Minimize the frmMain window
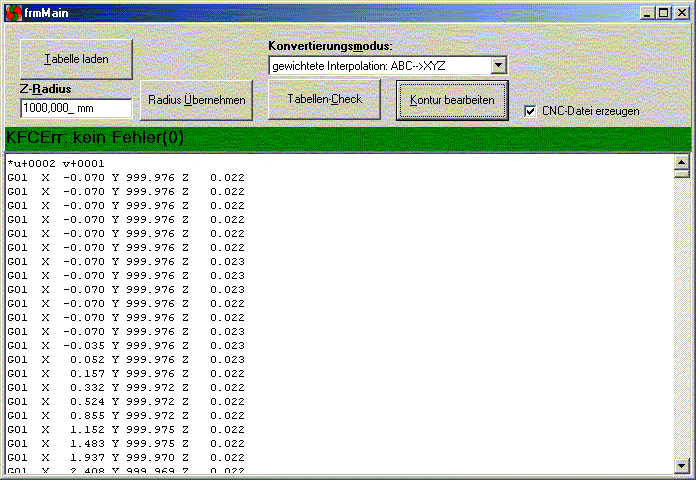696x480 pixels. tap(646, 12)
